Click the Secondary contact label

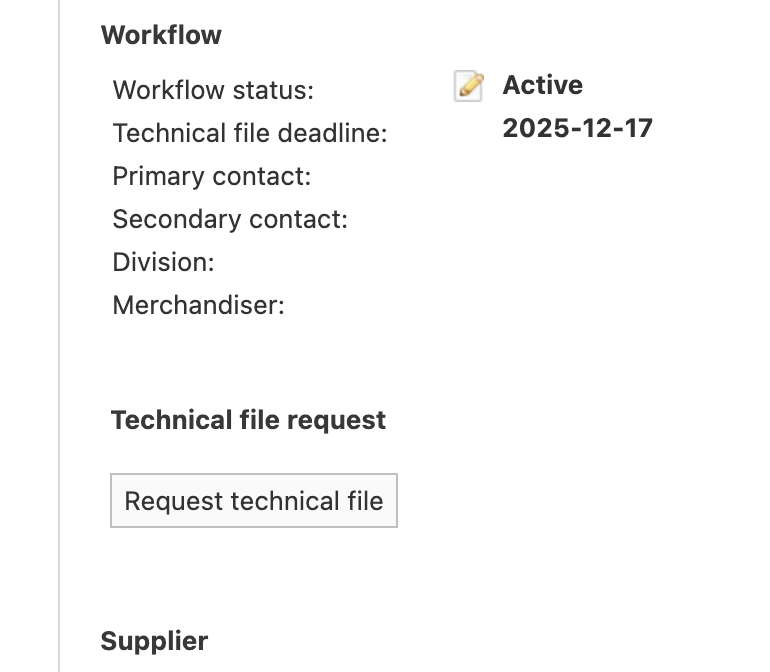(230, 219)
